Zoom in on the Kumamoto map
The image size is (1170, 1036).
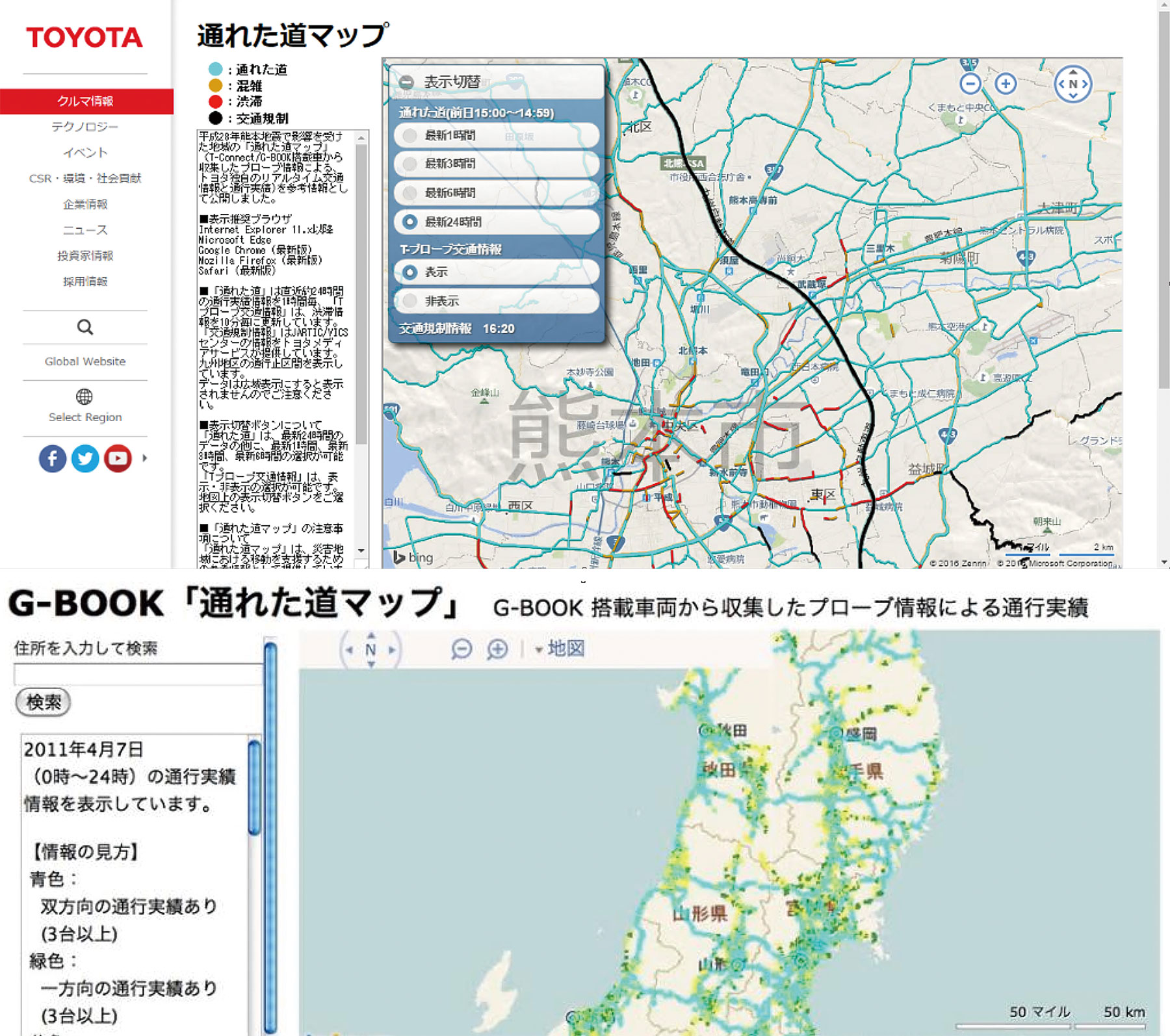pos(1006,83)
